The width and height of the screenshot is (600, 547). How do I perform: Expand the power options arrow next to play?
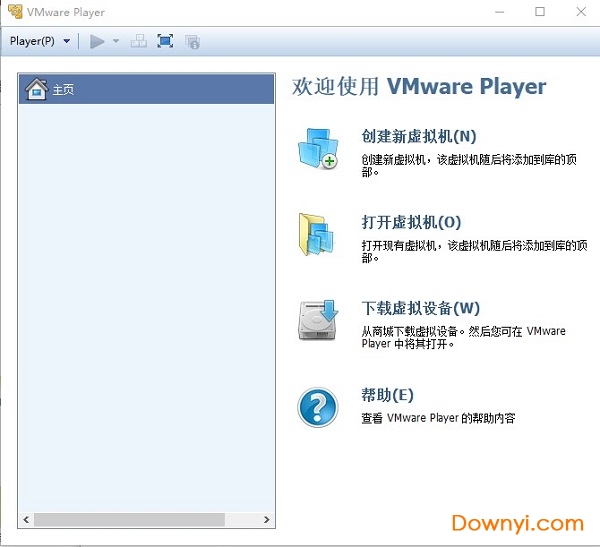(x=116, y=41)
